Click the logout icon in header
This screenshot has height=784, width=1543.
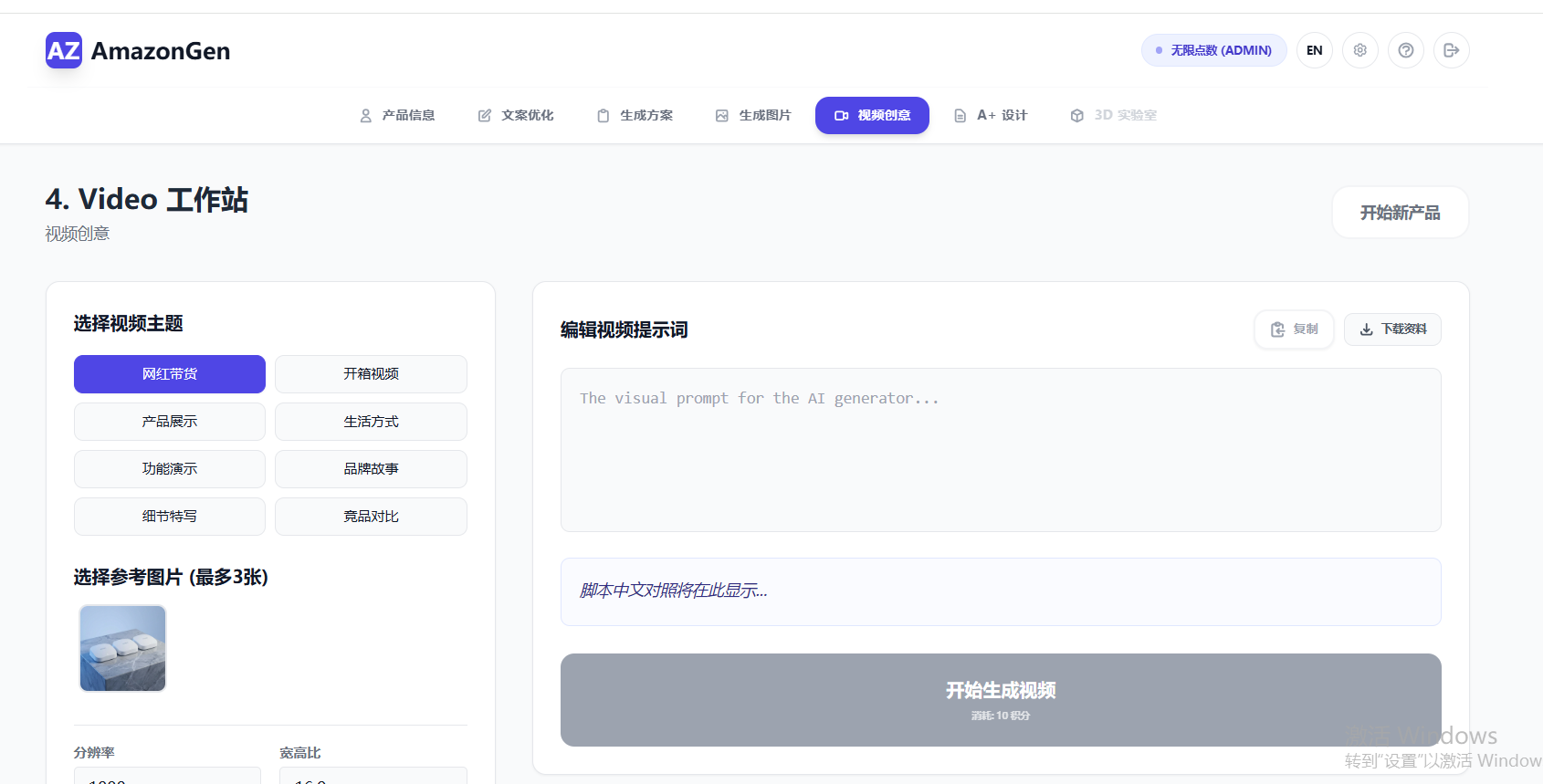coord(1451,50)
